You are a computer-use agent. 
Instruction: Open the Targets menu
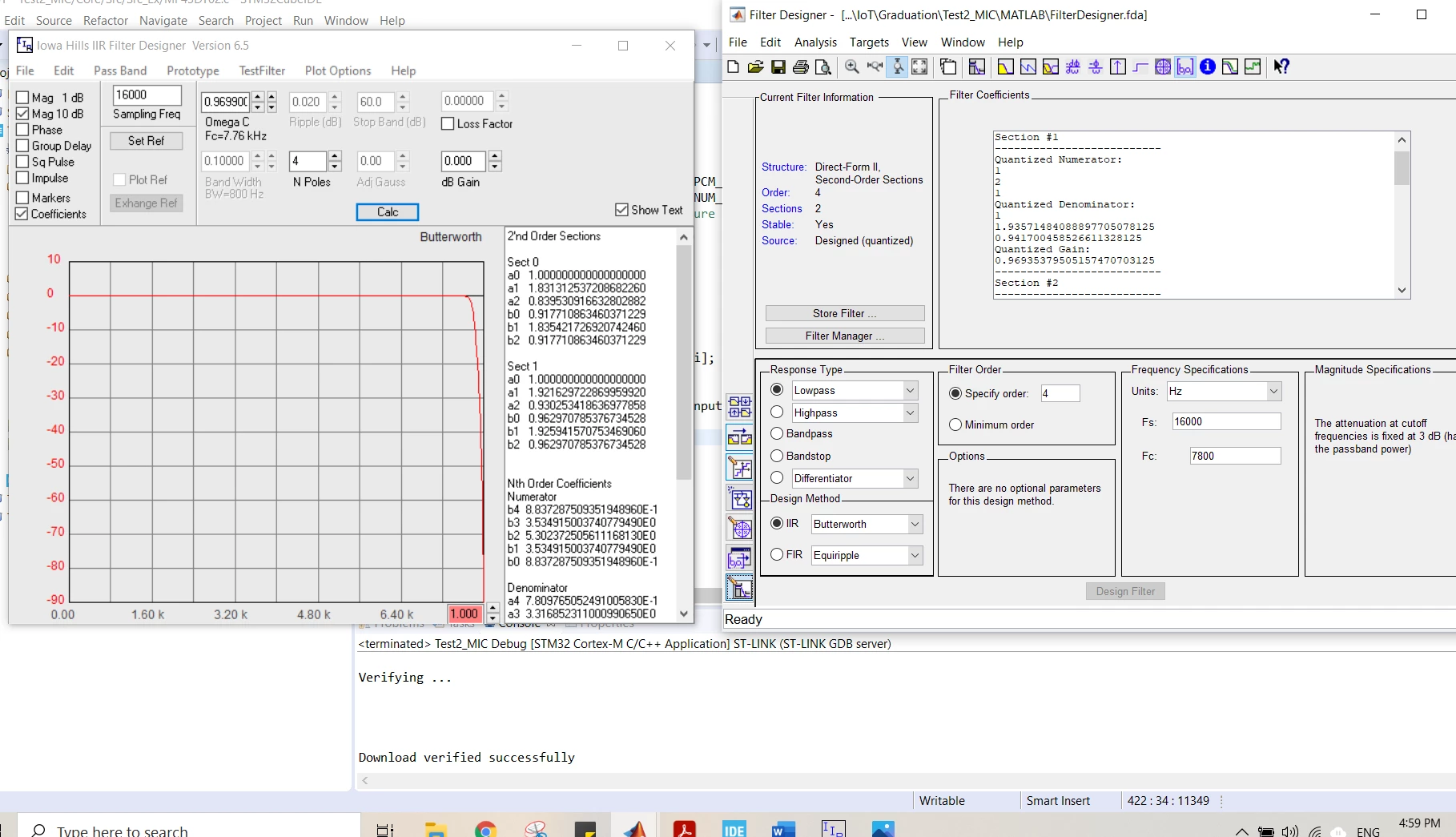click(x=869, y=42)
